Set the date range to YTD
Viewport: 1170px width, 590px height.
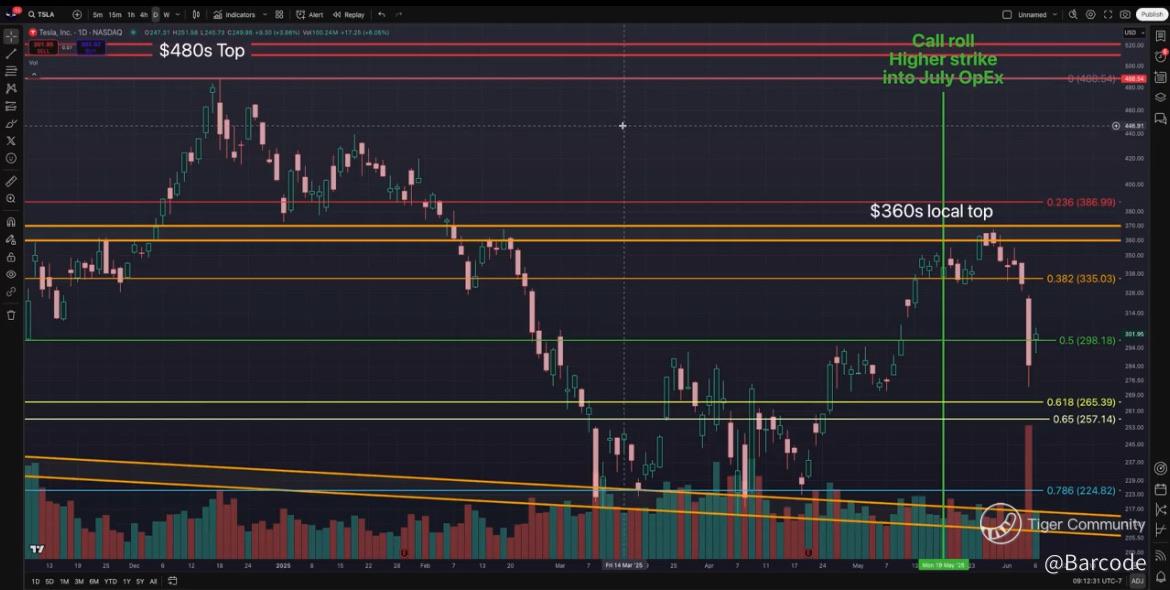[x=110, y=581]
